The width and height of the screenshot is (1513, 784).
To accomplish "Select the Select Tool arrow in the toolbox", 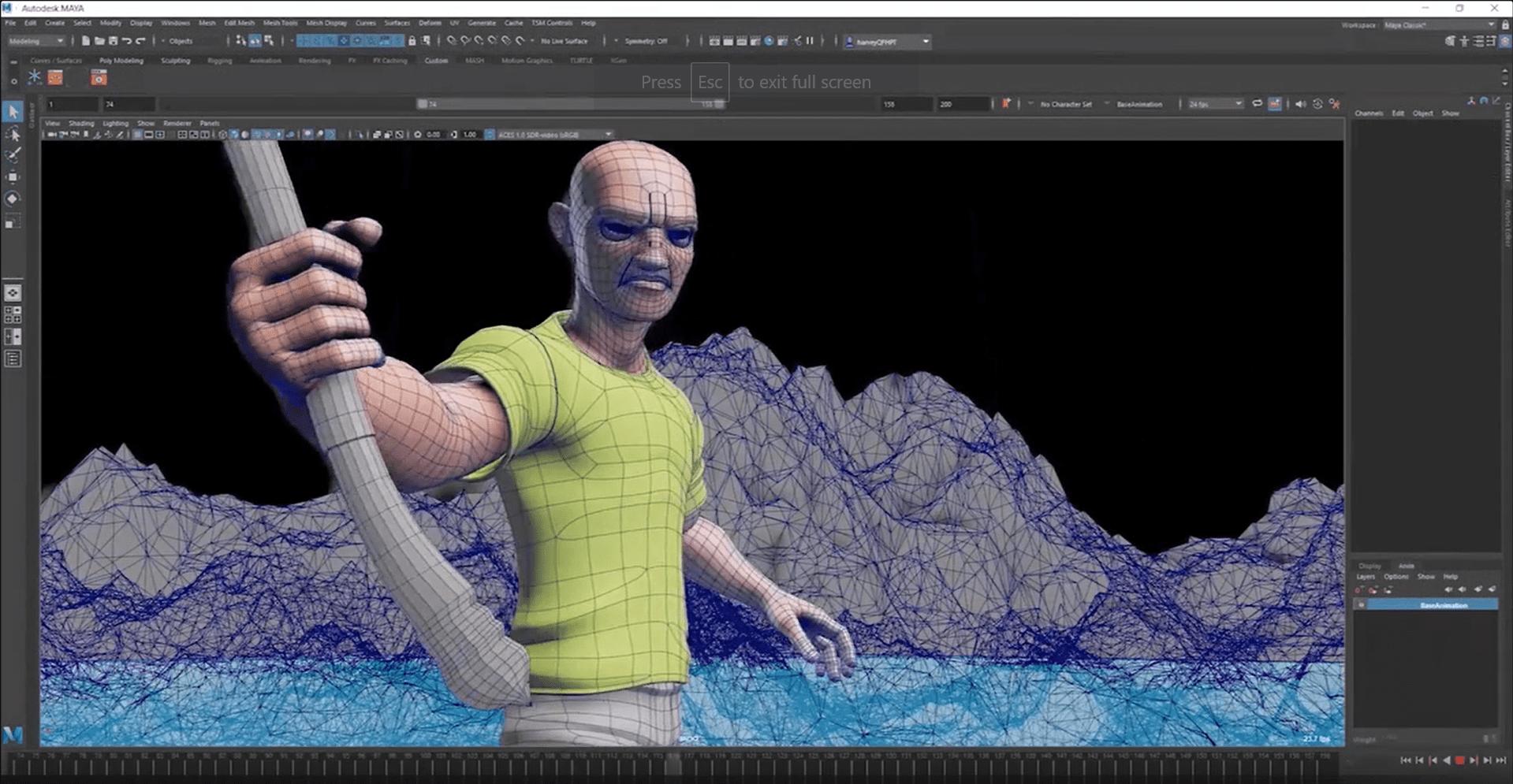I will click(x=13, y=112).
